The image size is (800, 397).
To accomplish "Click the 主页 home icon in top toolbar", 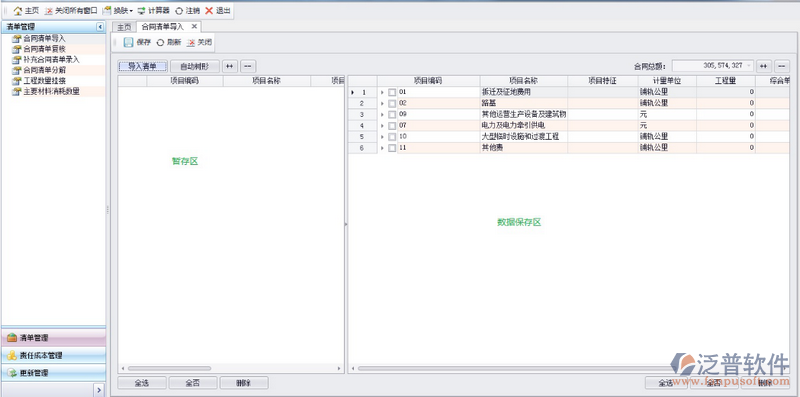I will 17,11.
